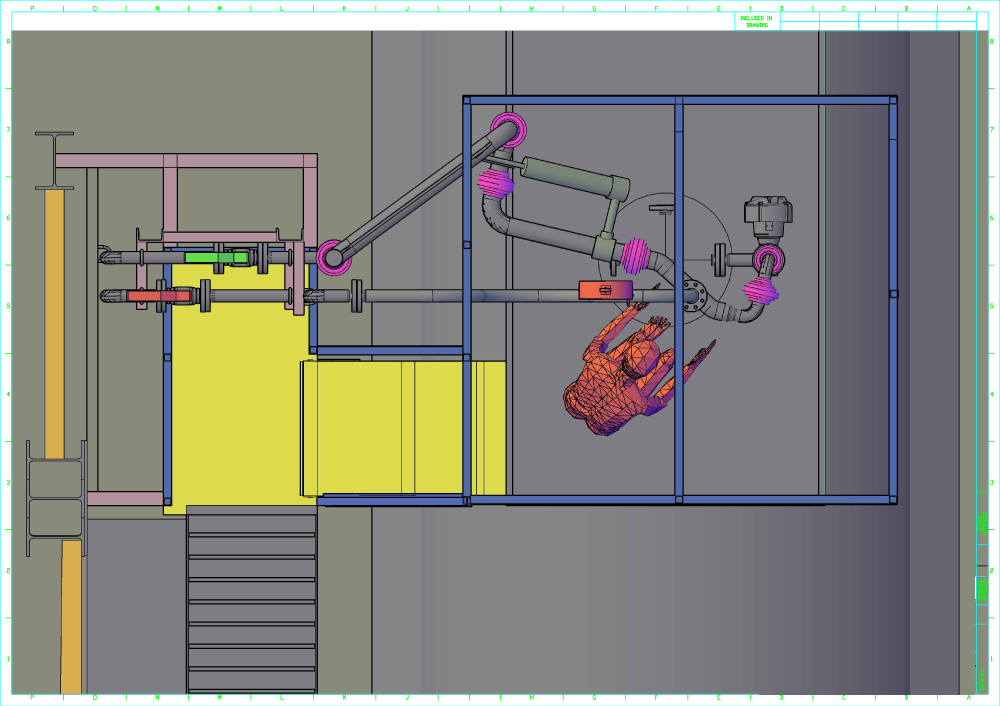
Task: Click the INCLUDED IN DRAWING title block cell
Action: pyautogui.click(x=756, y=21)
